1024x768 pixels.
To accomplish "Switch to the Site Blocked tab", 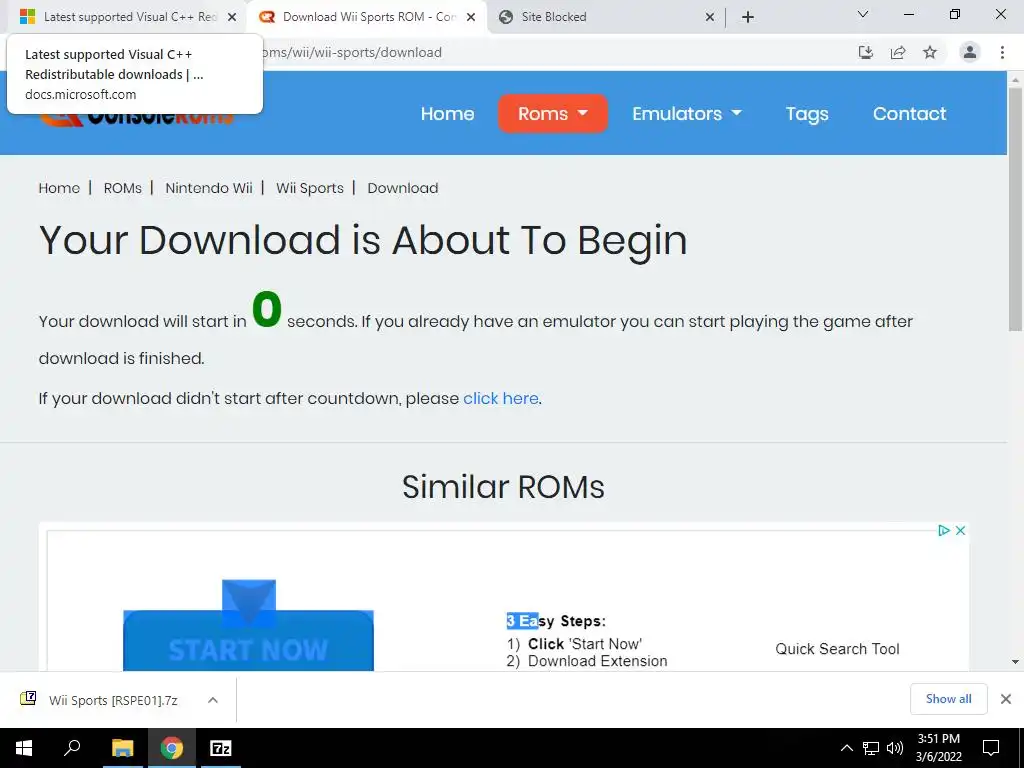I will [x=605, y=17].
